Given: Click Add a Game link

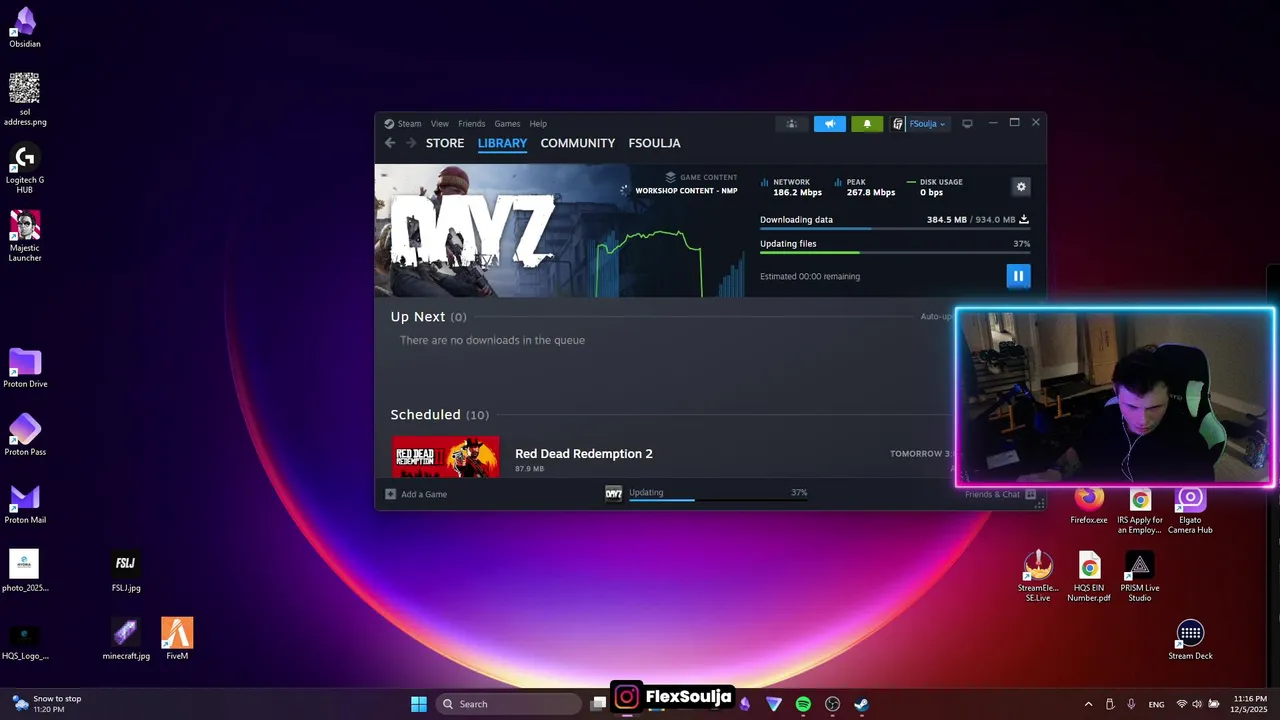Looking at the screenshot, I should (424, 494).
